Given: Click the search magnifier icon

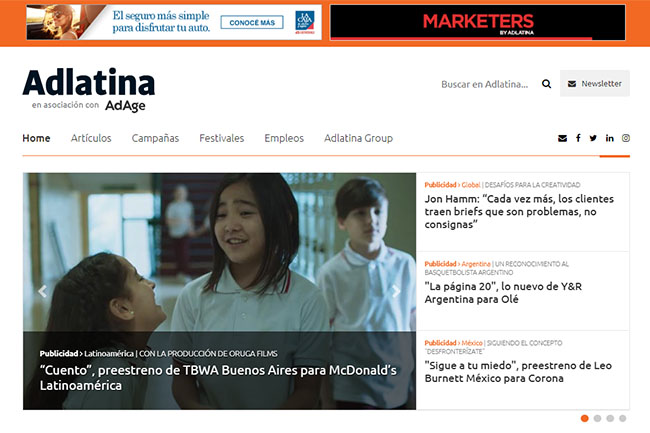Looking at the screenshot, I should 546,84.
